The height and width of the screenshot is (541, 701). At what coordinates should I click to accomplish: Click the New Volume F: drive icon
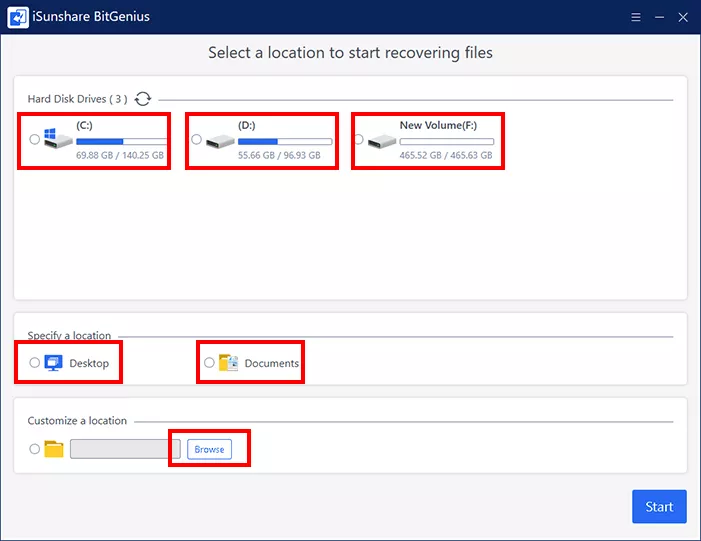point(382,141)
